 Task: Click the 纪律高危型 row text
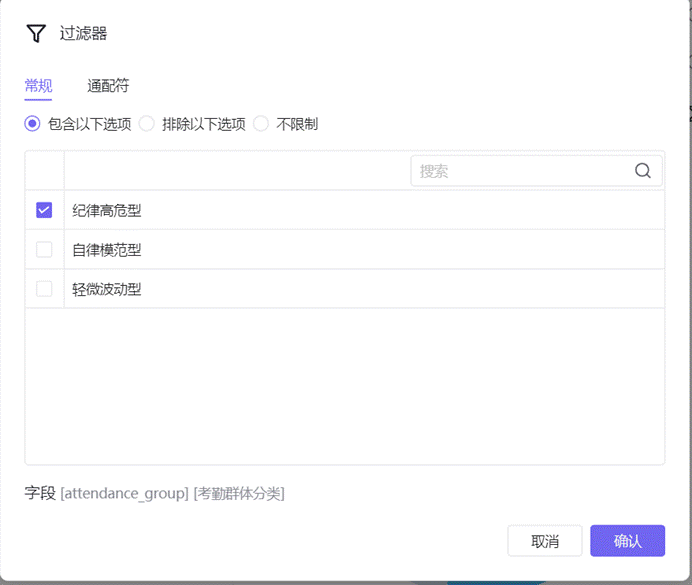(x=107, y=210)
